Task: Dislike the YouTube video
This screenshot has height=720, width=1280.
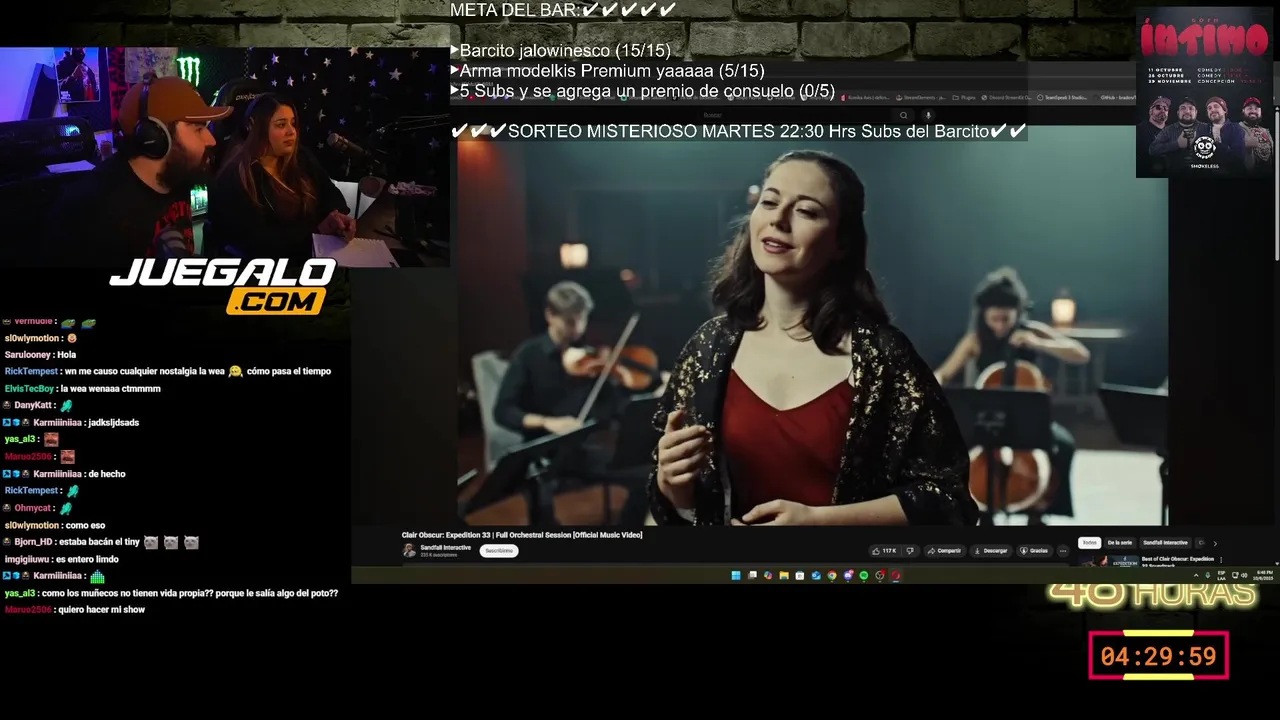Action: (x=910, y=550)
